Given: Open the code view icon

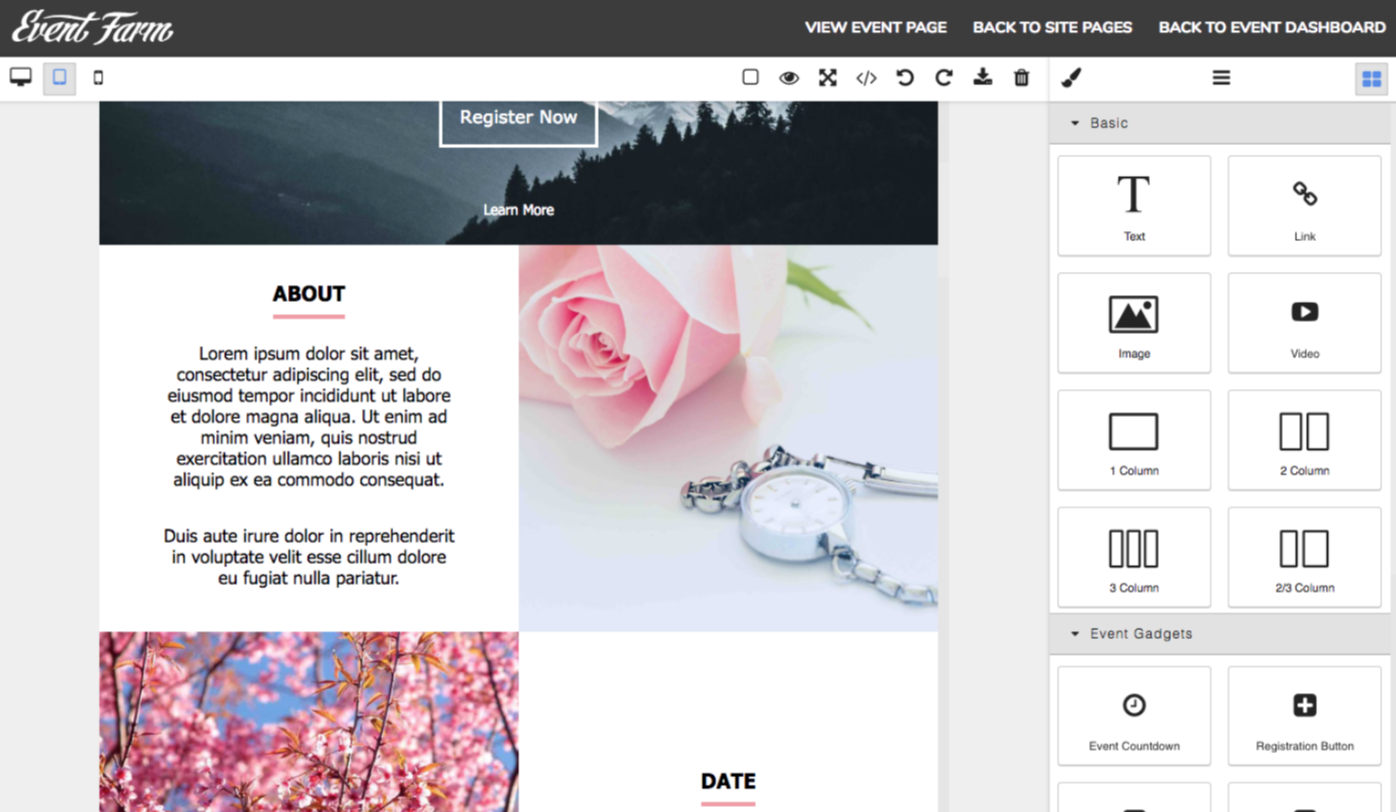Looking at the screenshot, I should point(866,78).
